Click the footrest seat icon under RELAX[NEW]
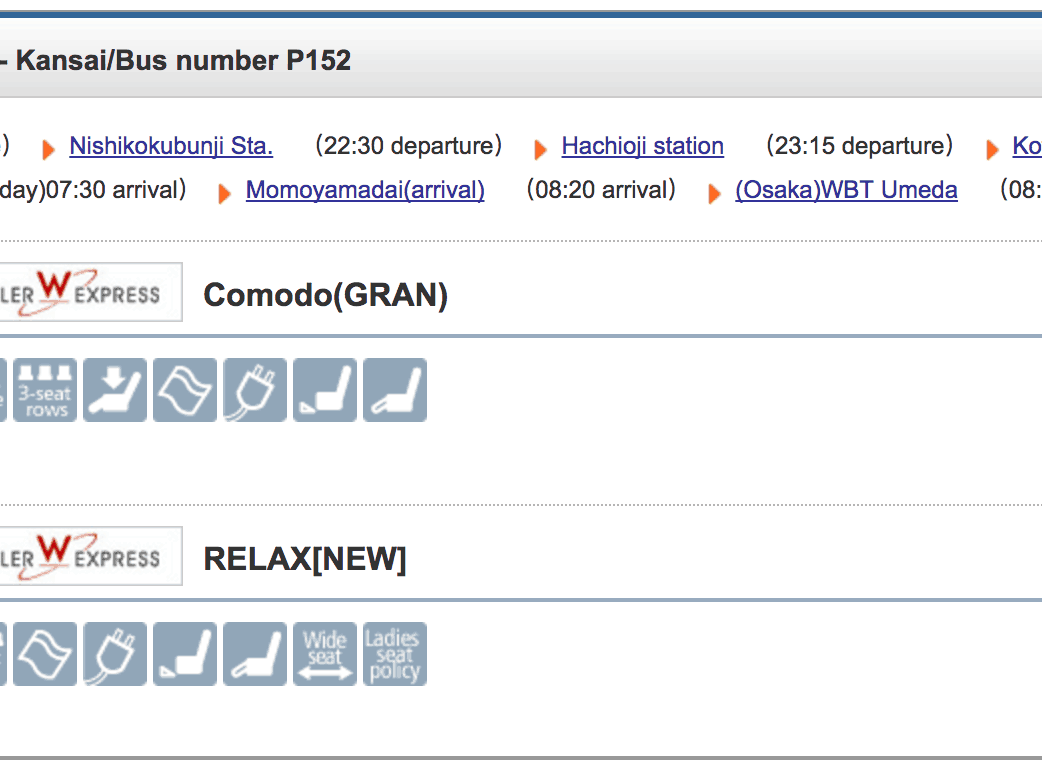Image resolution: width=1042 pixels, height=772 pixels. [185, 654]
